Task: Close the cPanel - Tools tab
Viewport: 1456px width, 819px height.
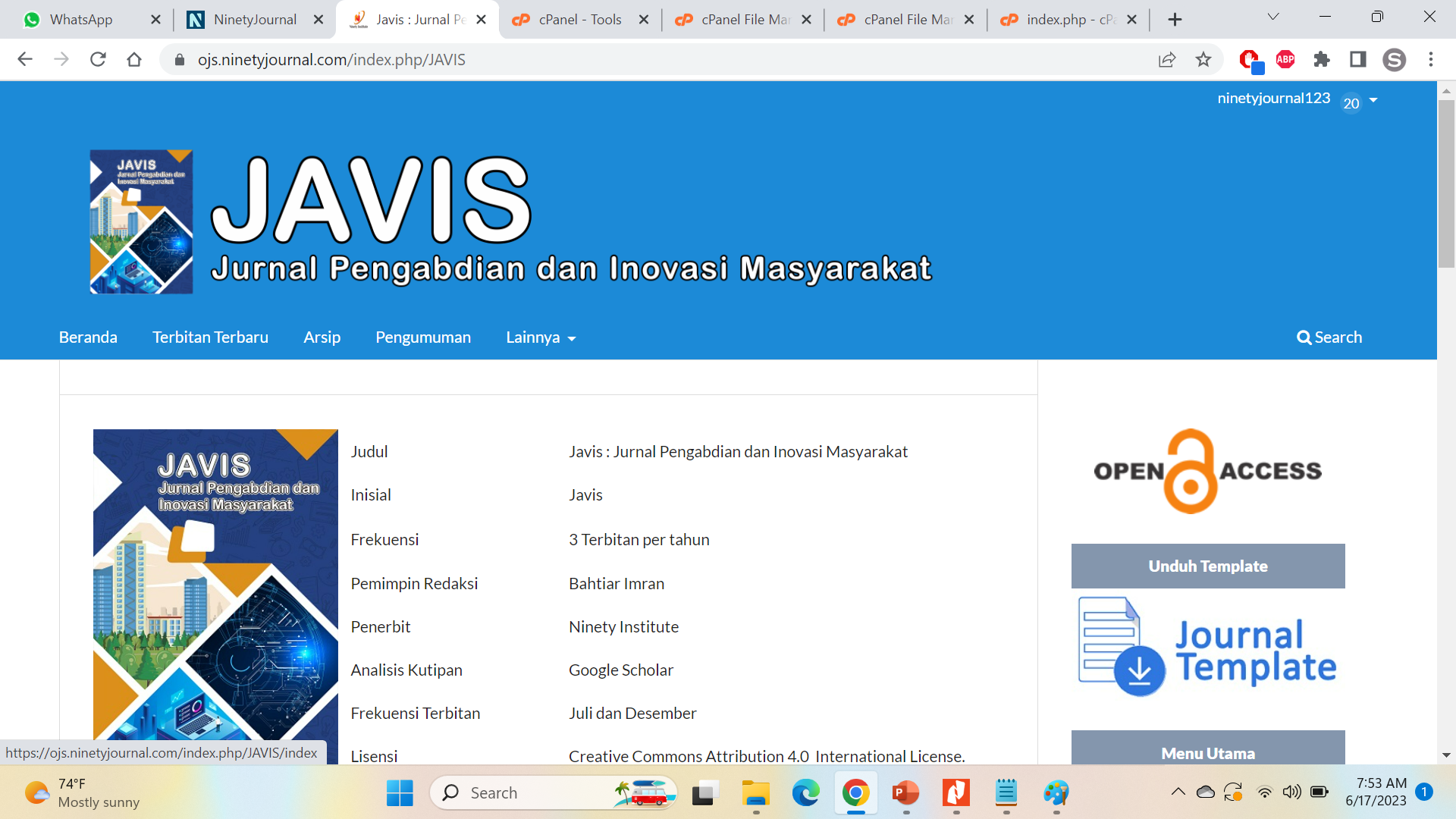Action: coord(644,20)
